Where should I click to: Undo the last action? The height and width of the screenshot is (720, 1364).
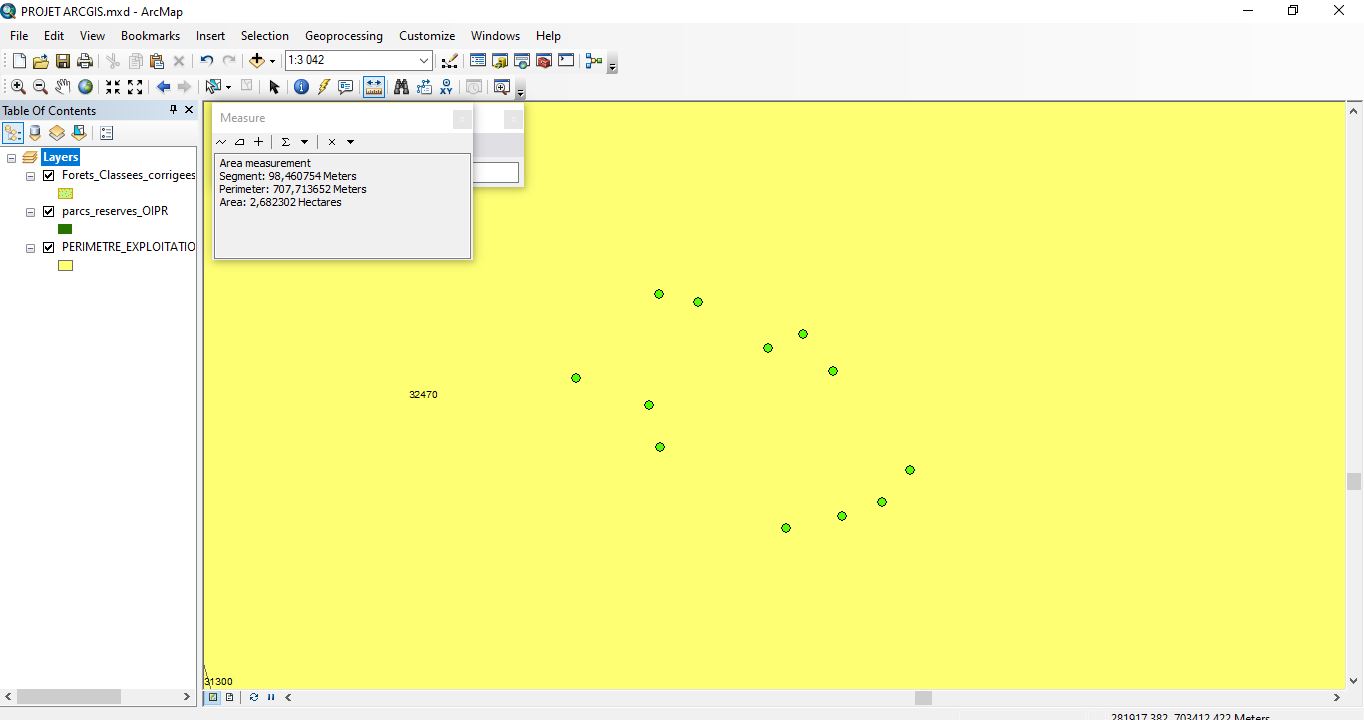tap(206, 61)
